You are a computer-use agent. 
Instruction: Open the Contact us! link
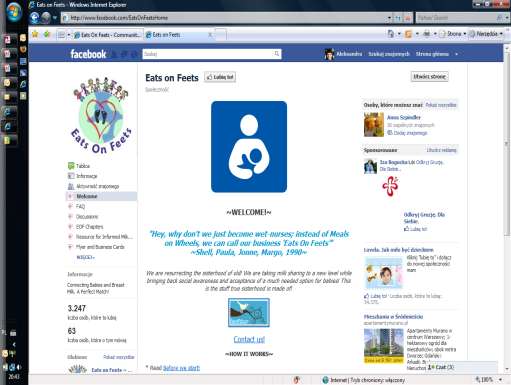[249, 339]
